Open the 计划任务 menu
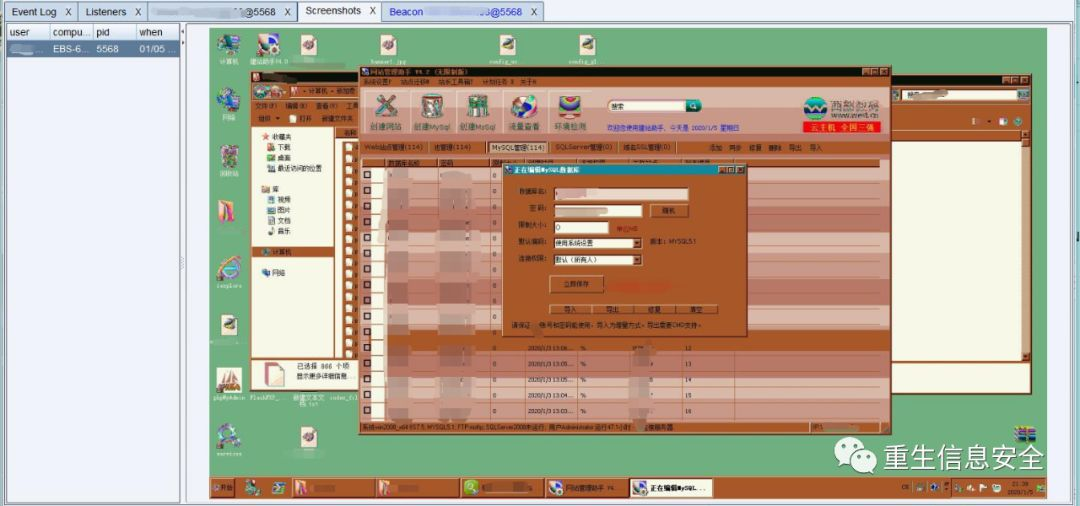 tap(497, 82)
